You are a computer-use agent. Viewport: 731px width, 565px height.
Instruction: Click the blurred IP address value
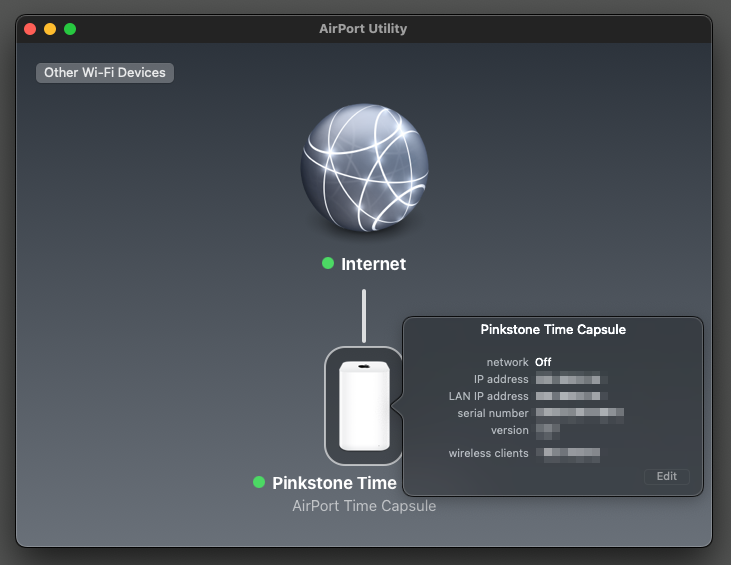coord(572,379)
